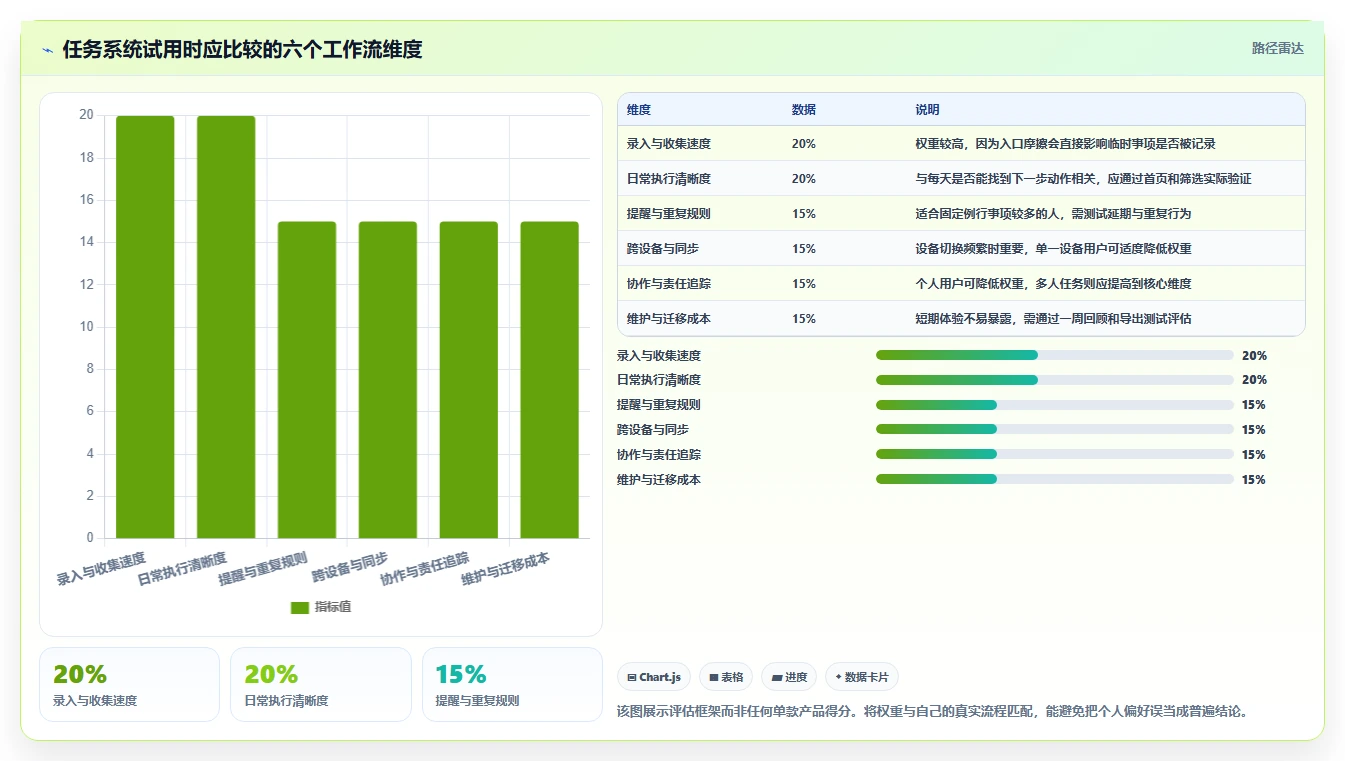This screenshot has width=1345, height=761.
Task: Select the 表格 chip
Action: 726,677
